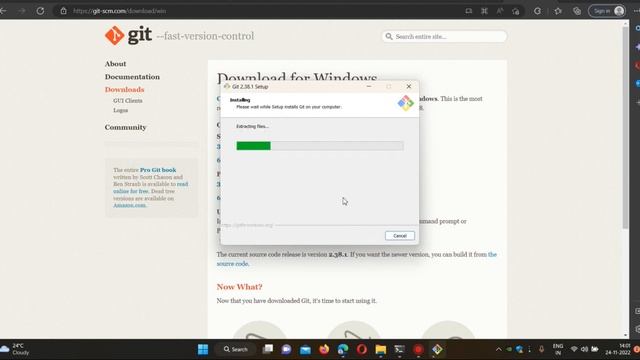Screen dimensions: 640x360
Task: Minimize the Git Setup window
Action: 369,87
